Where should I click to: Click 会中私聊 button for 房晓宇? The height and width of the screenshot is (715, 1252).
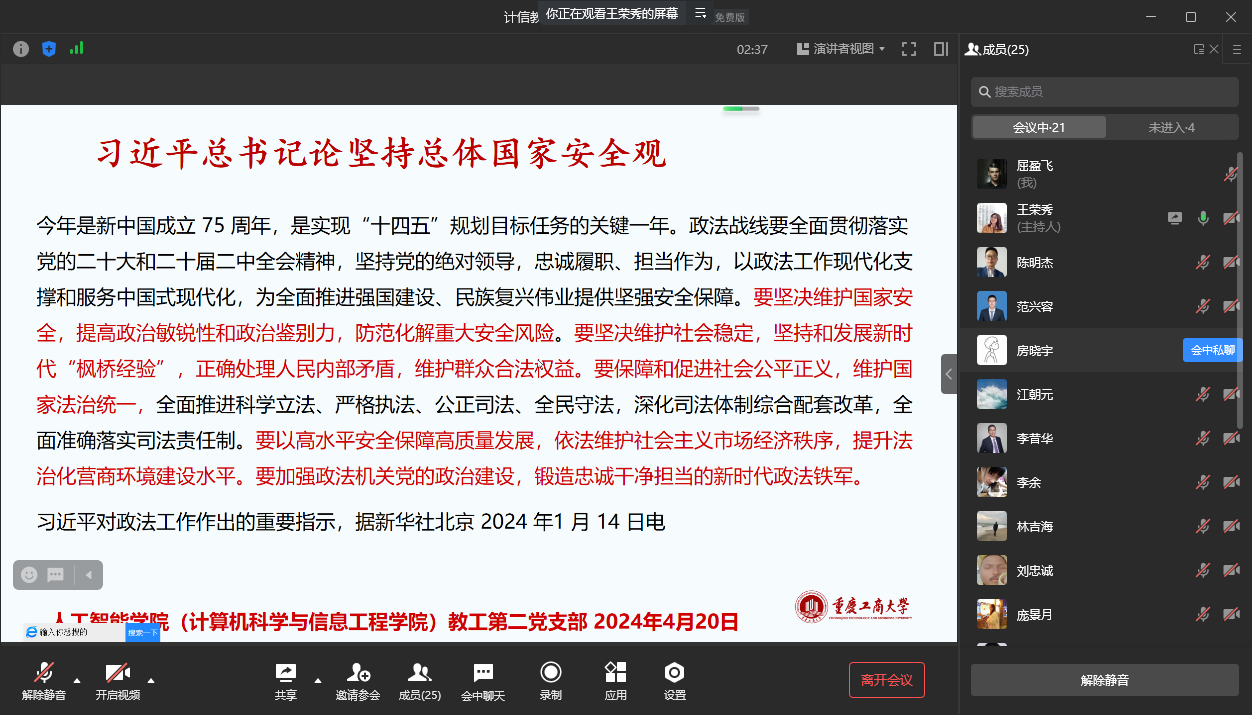point(1212,350)
